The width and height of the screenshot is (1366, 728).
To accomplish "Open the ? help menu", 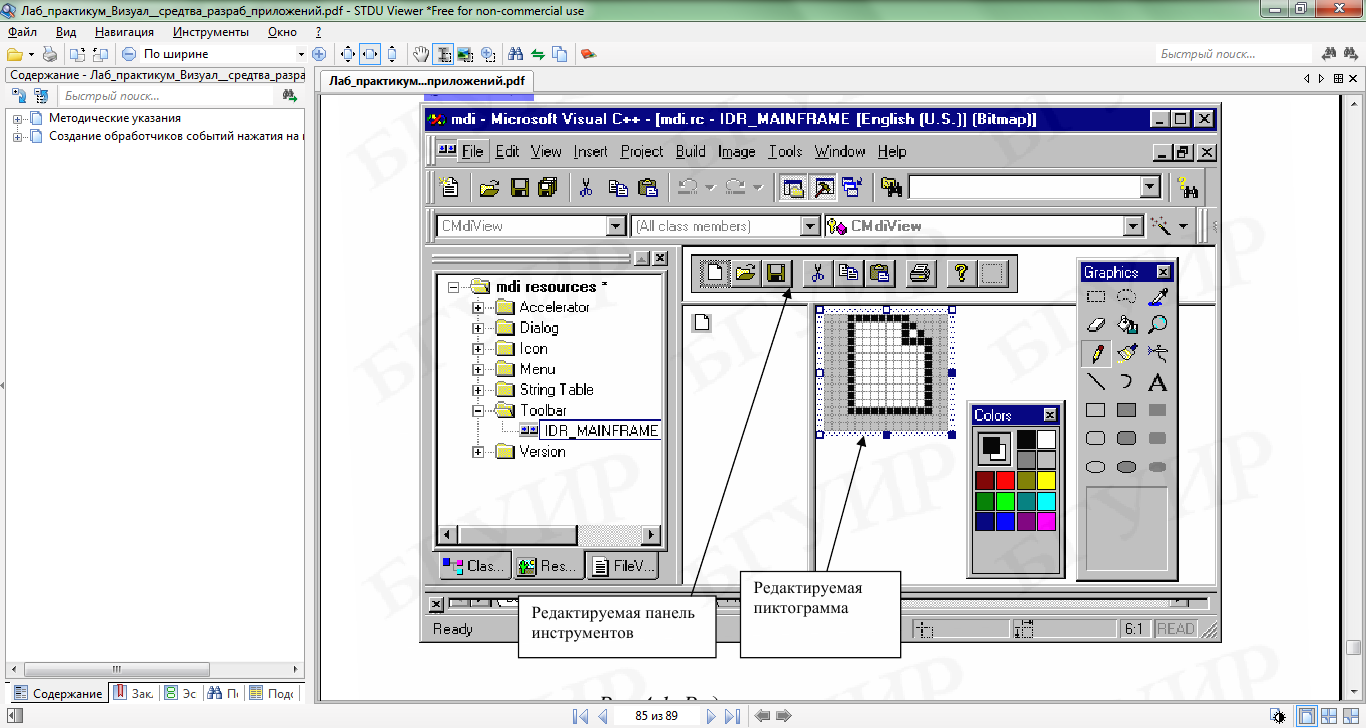I will coord(318,32).
